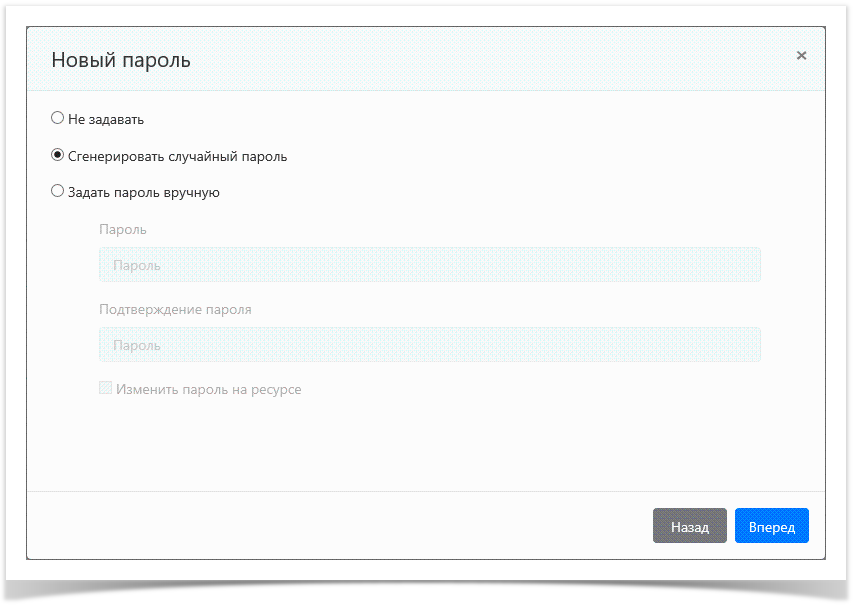Click the blue Вперед button
Screen dimensions: 860x609
771,526
